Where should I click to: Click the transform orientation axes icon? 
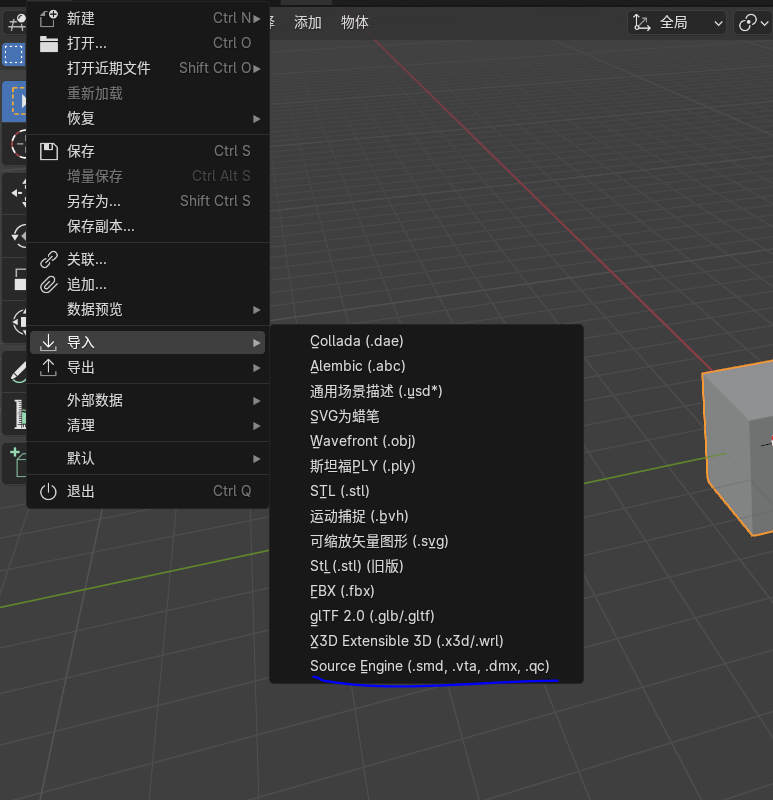click(641, 23)
